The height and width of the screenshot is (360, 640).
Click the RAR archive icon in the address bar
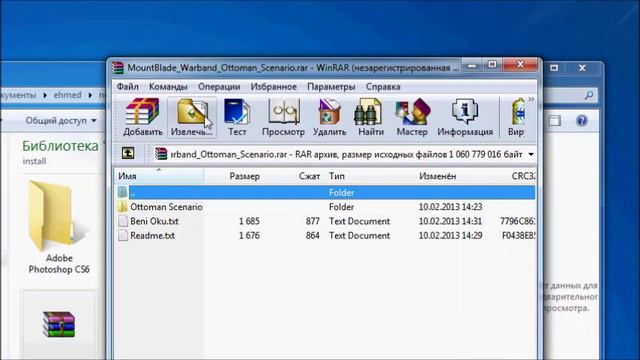click(x=161, y=154)
